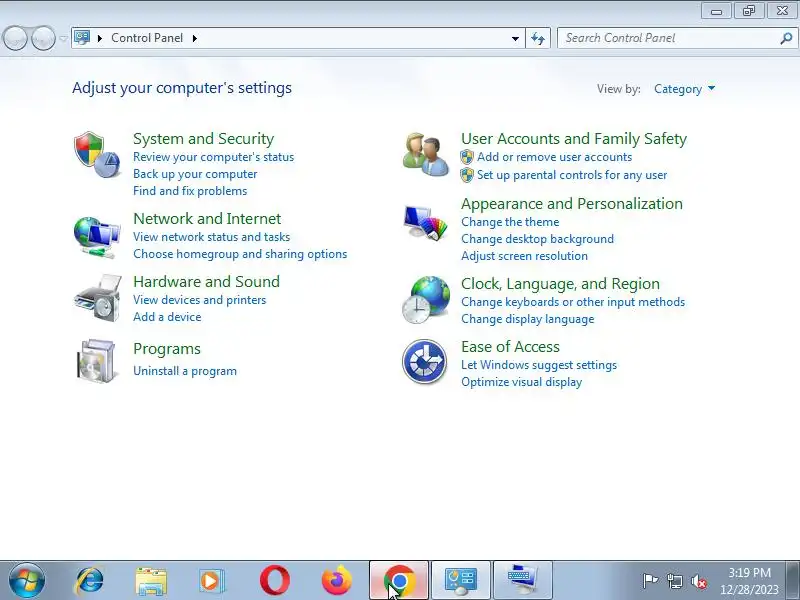The height and width of the screenshot is (600, 800).
Task: Go back with the Back arrow button
Action: (15, 38)
